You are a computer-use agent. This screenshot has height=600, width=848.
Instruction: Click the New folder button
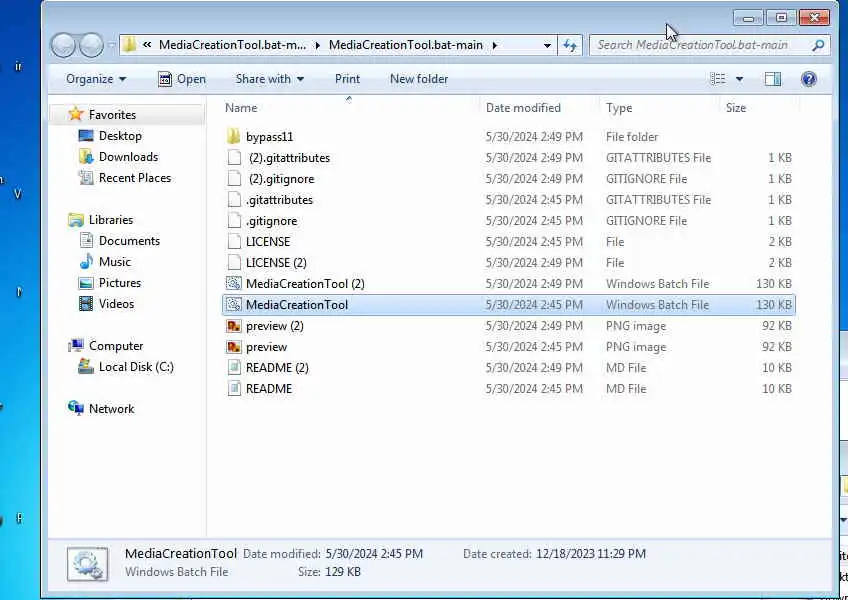pos(419,79)
